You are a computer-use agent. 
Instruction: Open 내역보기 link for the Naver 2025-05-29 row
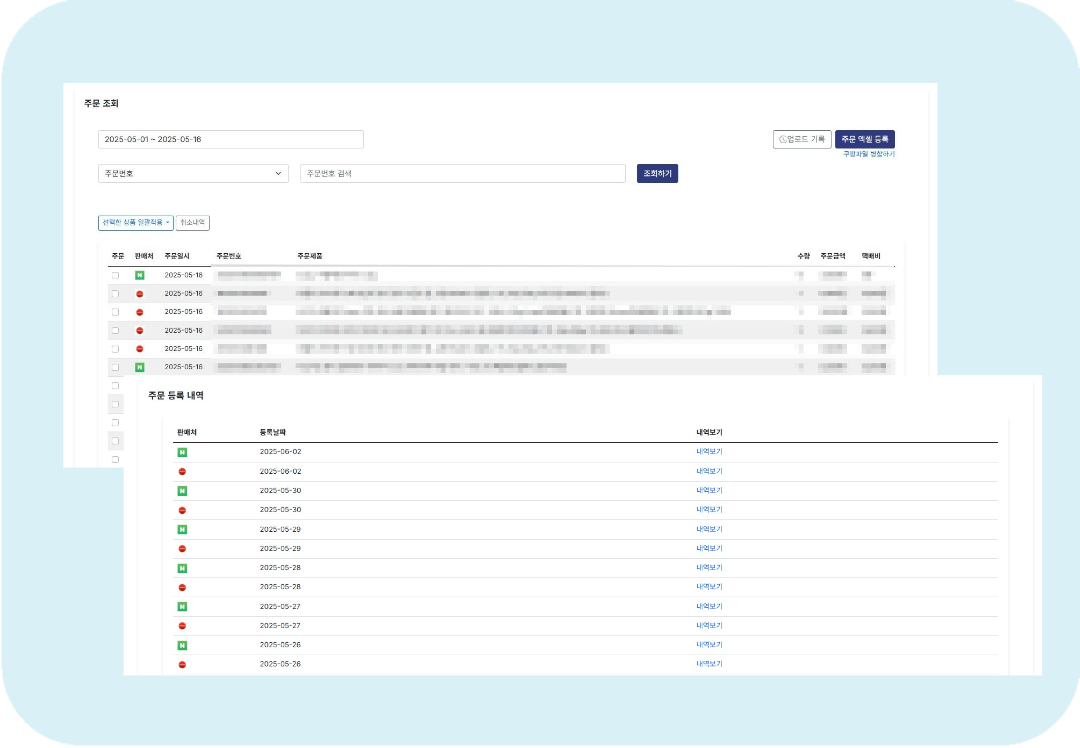coord(709,529)
